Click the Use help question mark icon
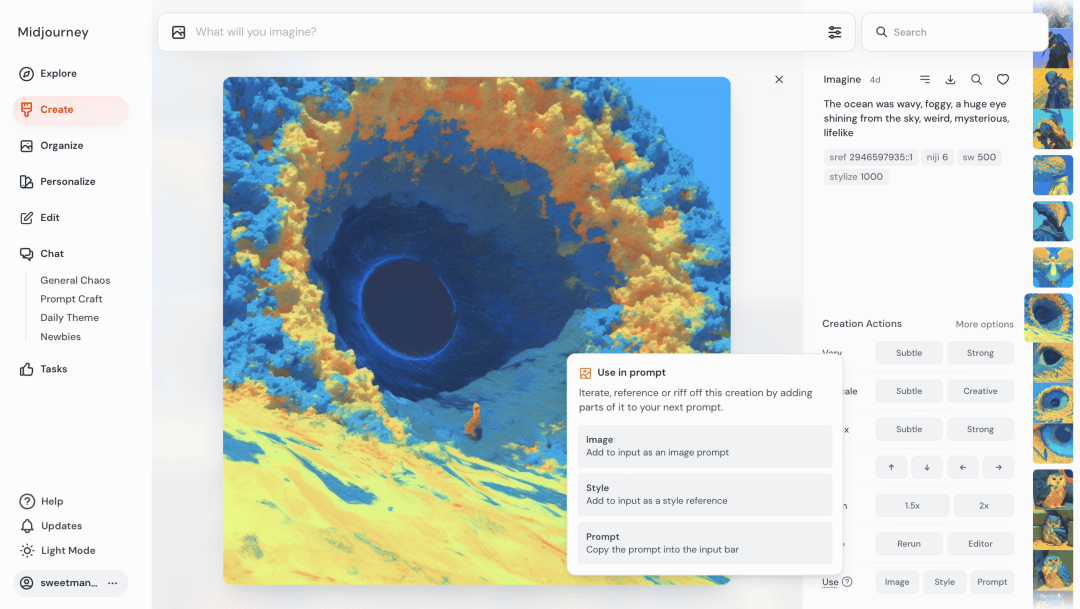Image resolution: width=1080 pixels, height=609 pixels. click(847, 582)
